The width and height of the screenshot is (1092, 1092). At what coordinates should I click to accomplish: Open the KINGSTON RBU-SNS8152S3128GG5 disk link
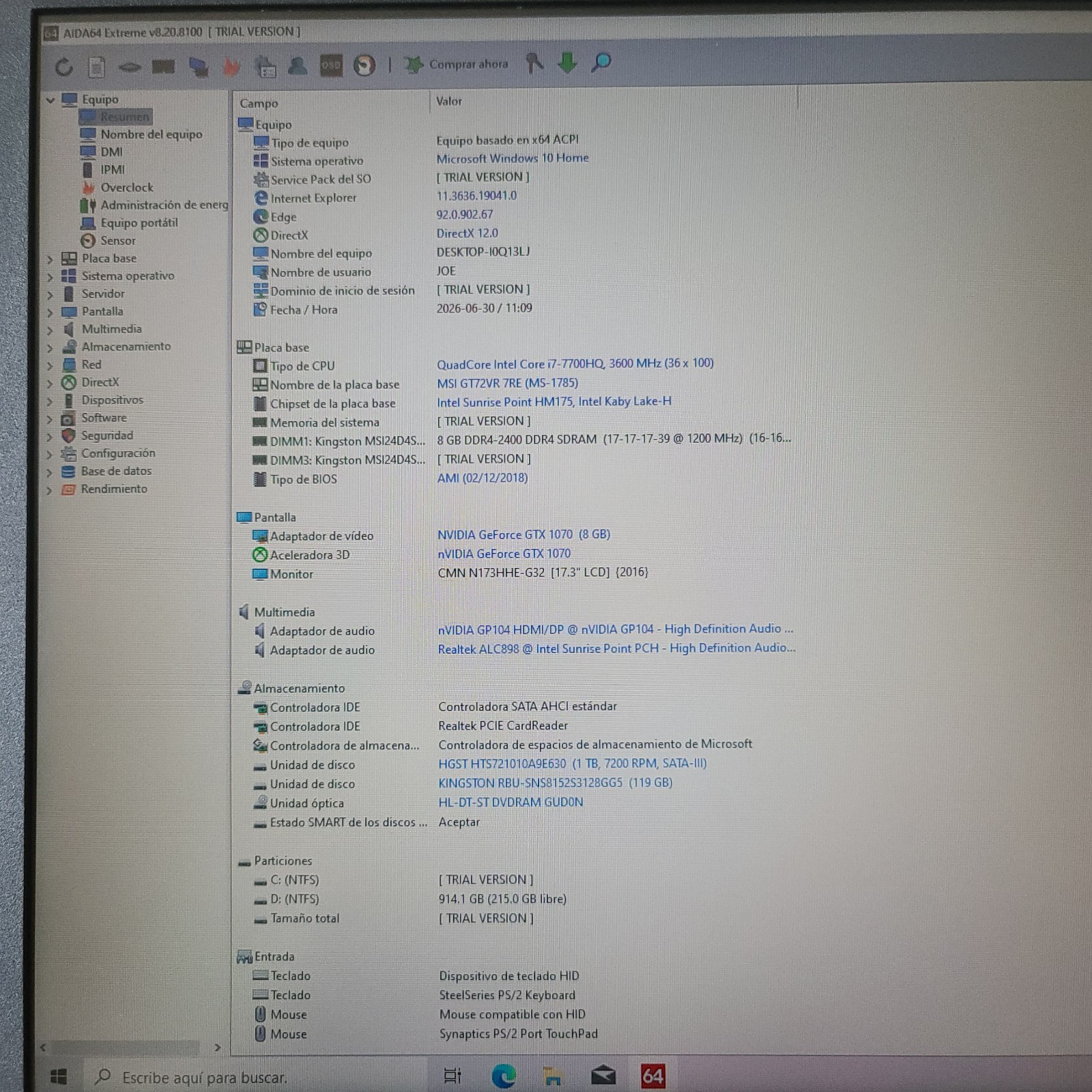(556, 783)
